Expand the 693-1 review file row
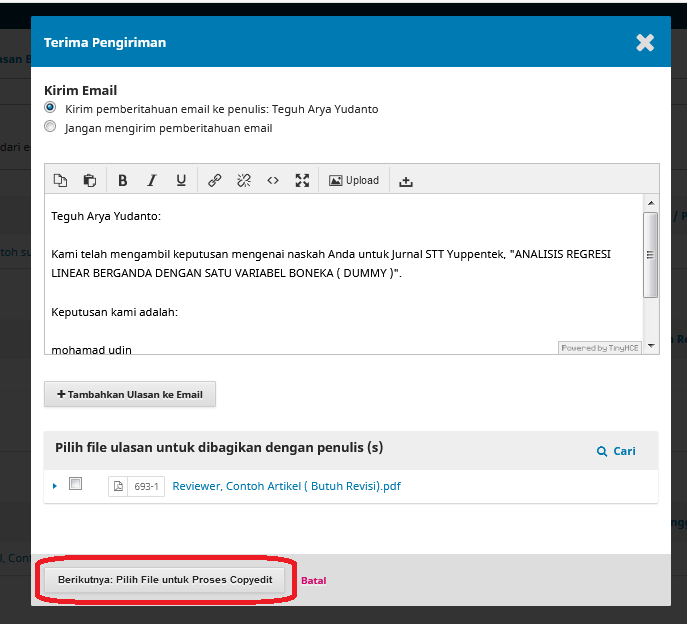The height and width of the screenshot is (624, 687). pos(55,486)
